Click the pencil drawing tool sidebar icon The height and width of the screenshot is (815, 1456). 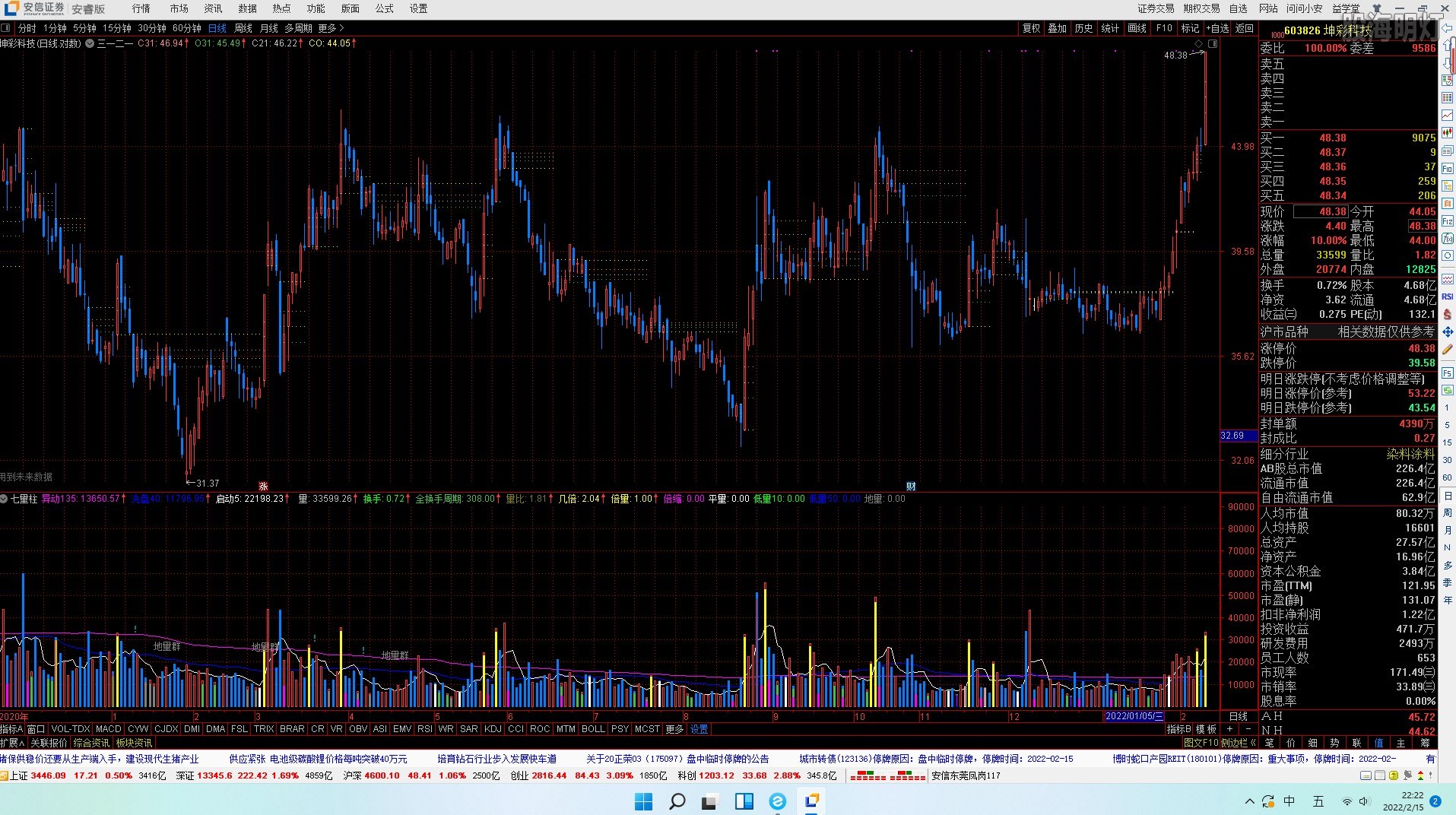click(x=1447, y=349)
